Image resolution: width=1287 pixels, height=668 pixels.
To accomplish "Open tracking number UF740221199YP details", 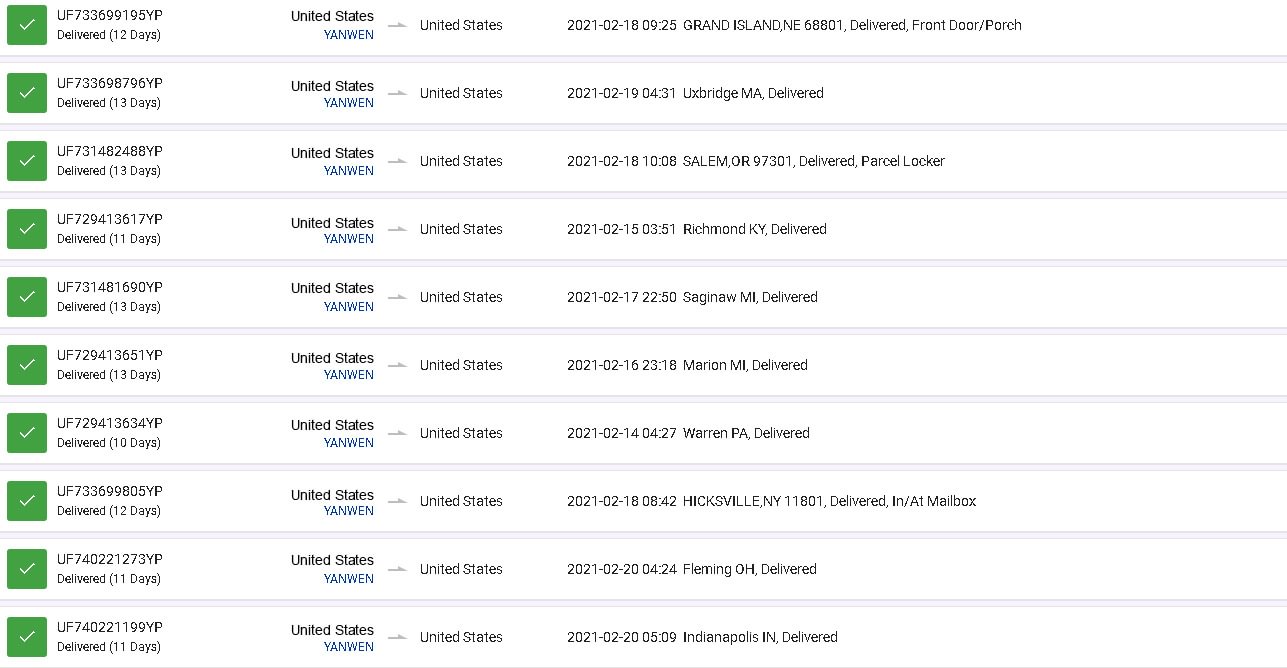I will (x=109, y=627).
